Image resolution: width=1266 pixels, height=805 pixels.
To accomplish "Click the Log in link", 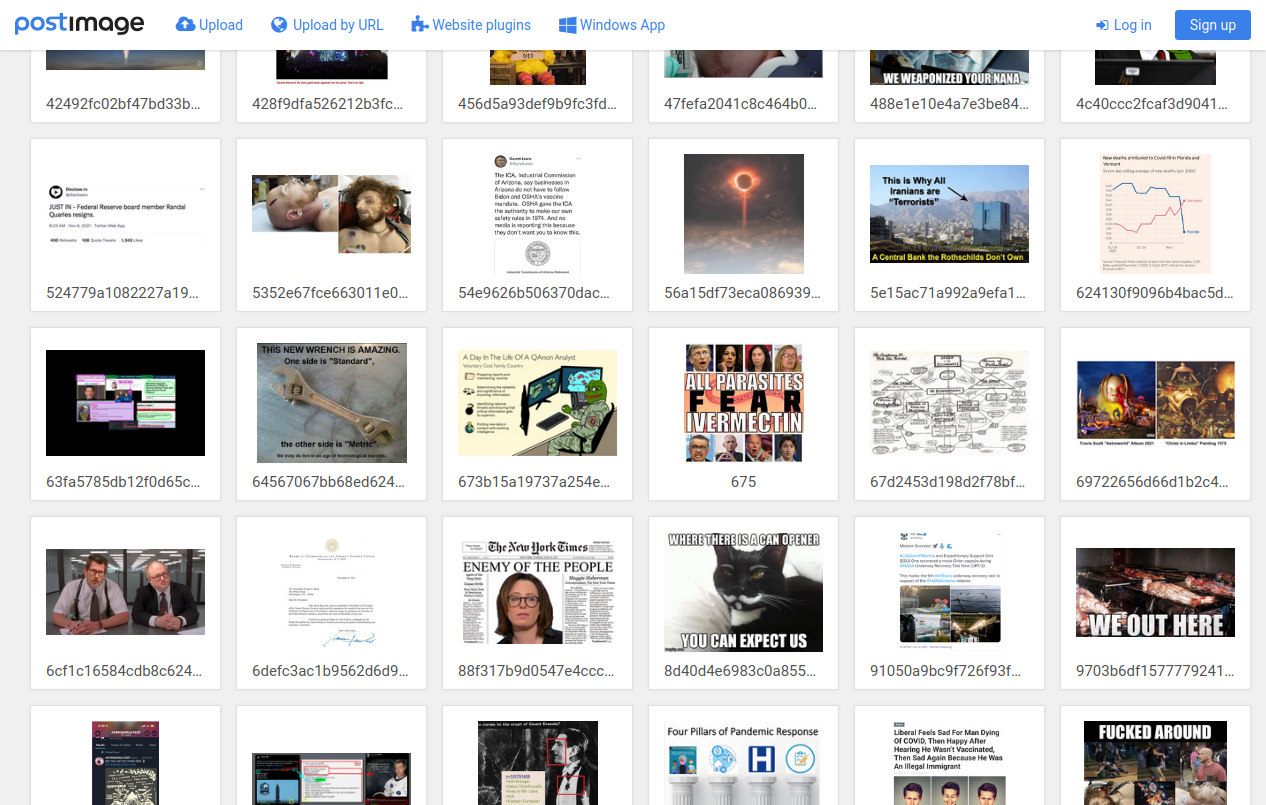I will pyautogui.click(x=1124, y=25).
